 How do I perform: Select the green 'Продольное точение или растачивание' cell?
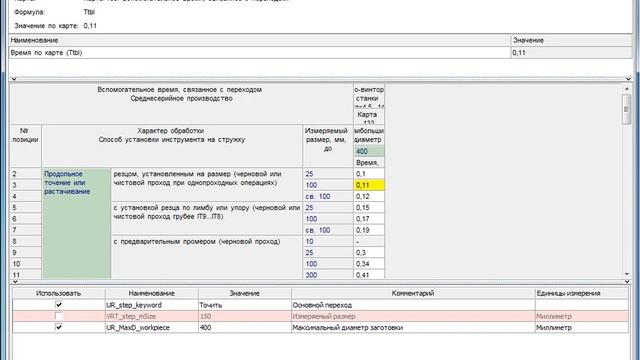tap(76, 224)
